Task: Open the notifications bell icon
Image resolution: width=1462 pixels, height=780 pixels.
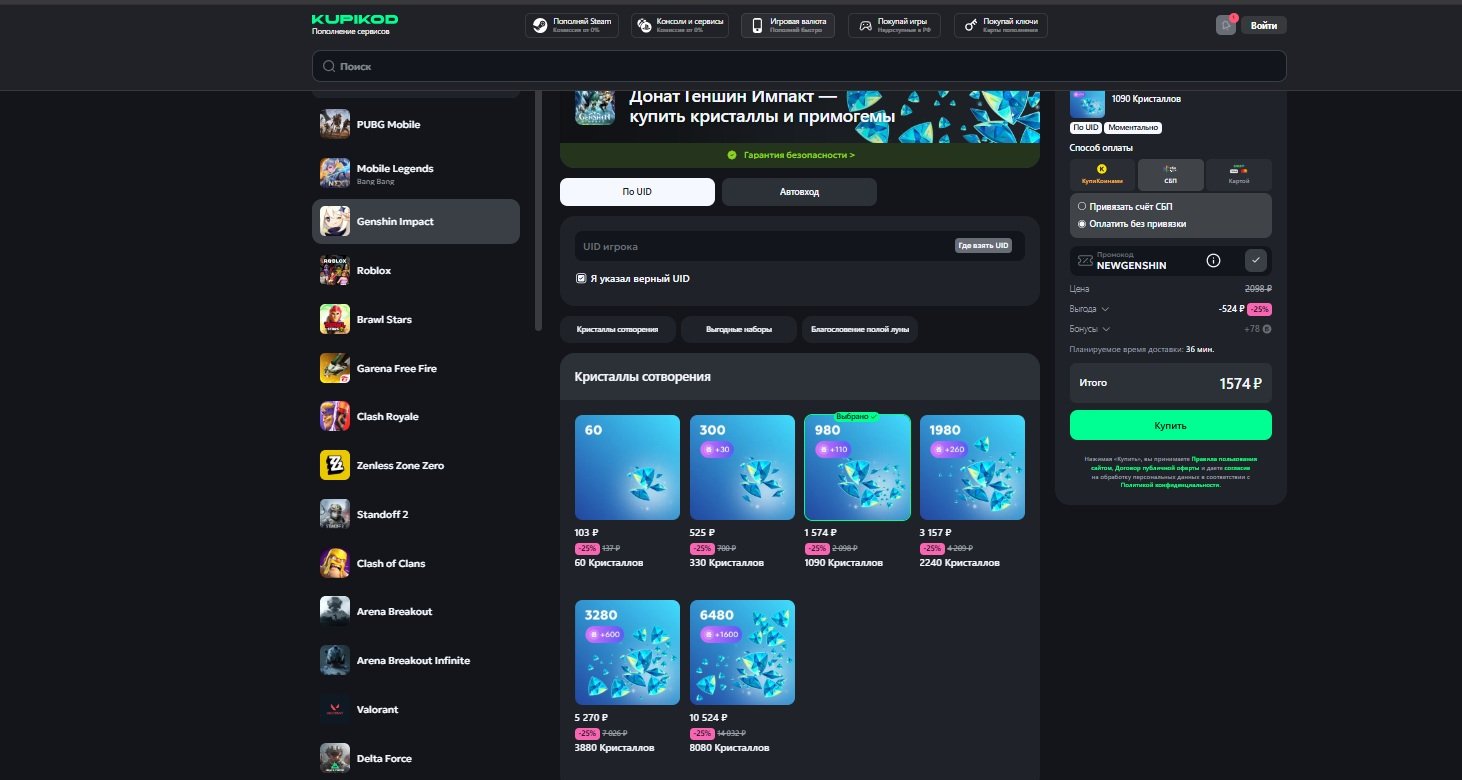Action: (x=1226, y=25)
